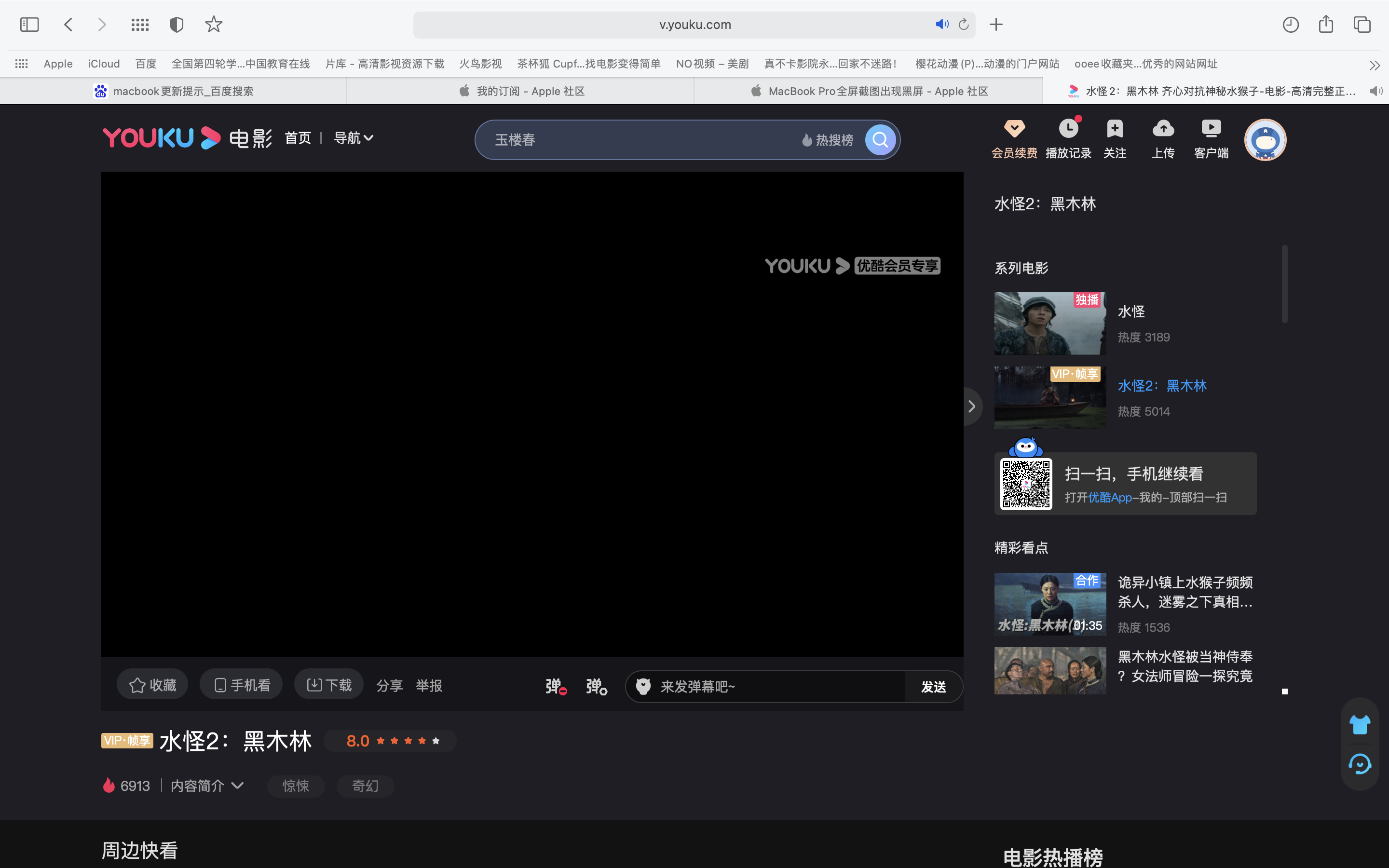The width and height of the screenshot is (1389, 868).
Task: Click the 收藏 favorite star button
Action: coord(152,685)
